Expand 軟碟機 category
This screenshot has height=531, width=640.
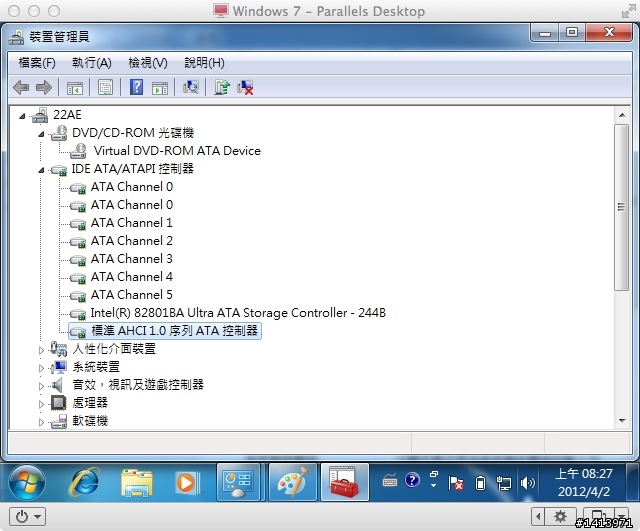(x=41, y=422)
